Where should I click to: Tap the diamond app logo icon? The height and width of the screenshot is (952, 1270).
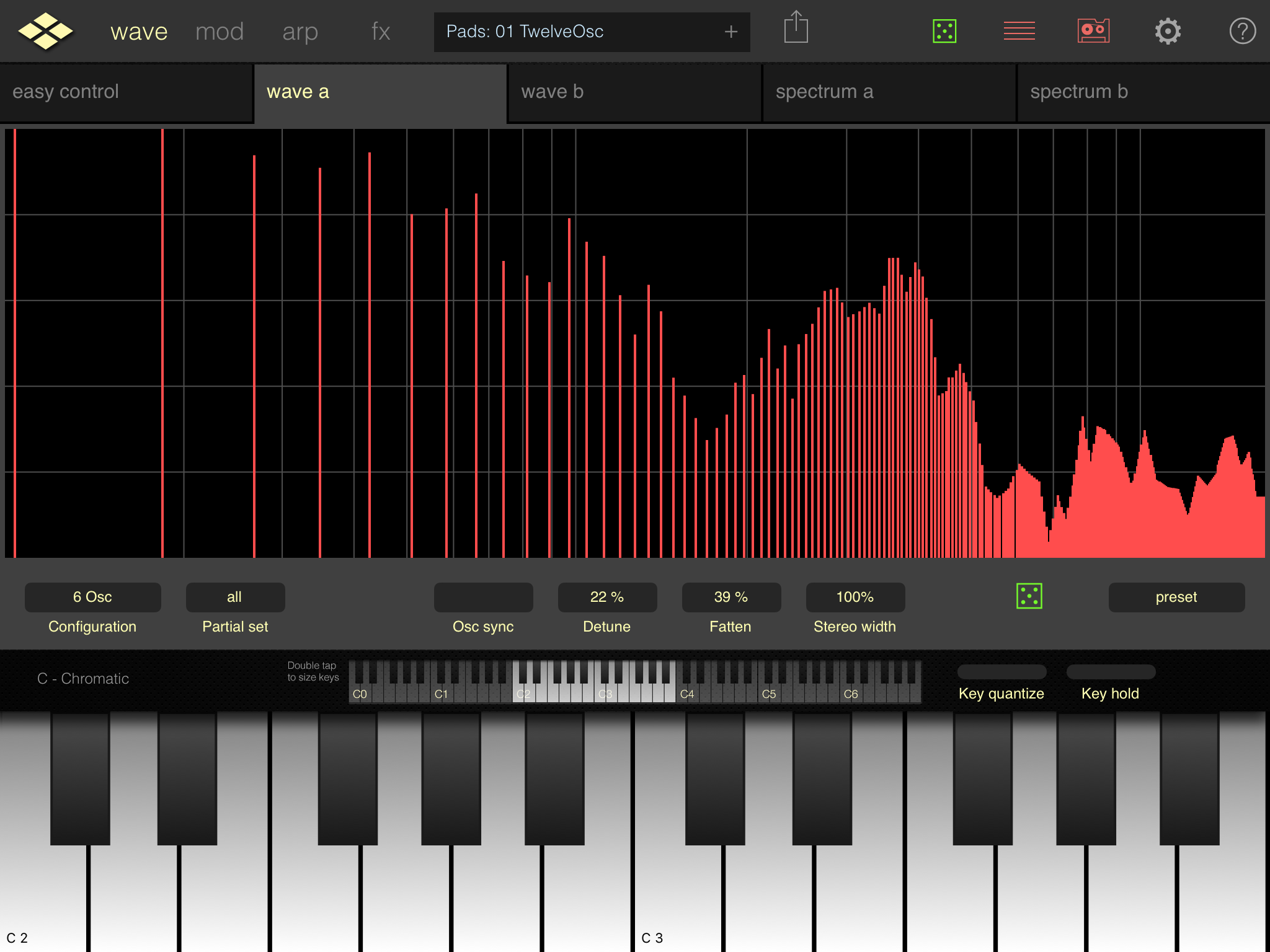[x=45, y=31]
